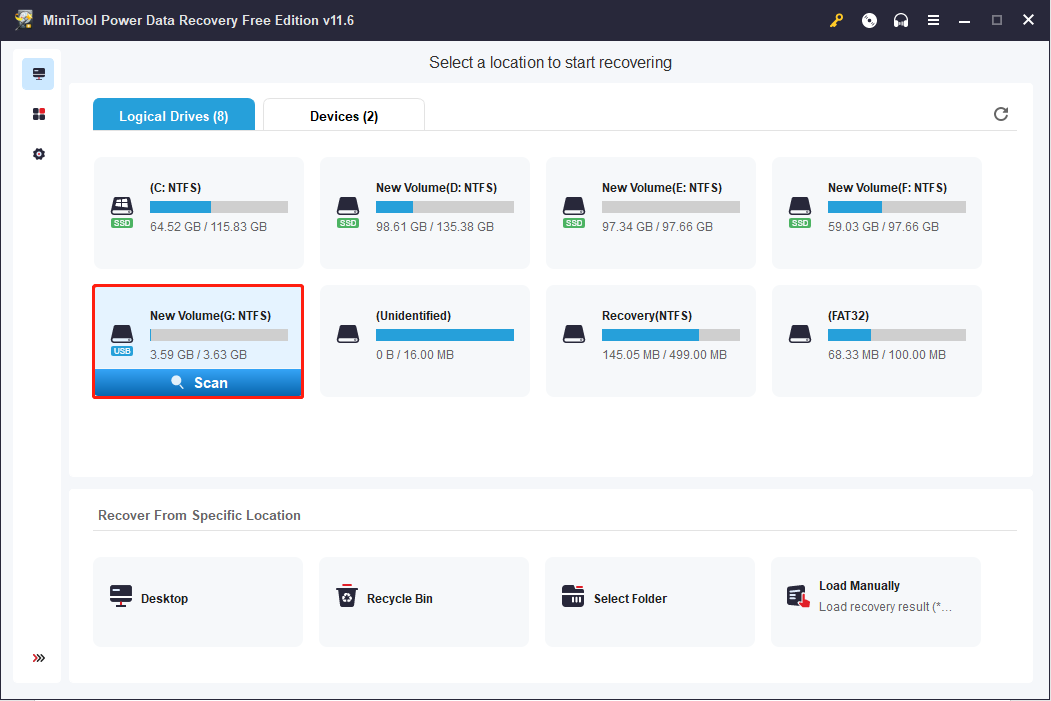Refresh the drive list
The height and width of the screenshot is (701, 1051).
coord(1000,114)
